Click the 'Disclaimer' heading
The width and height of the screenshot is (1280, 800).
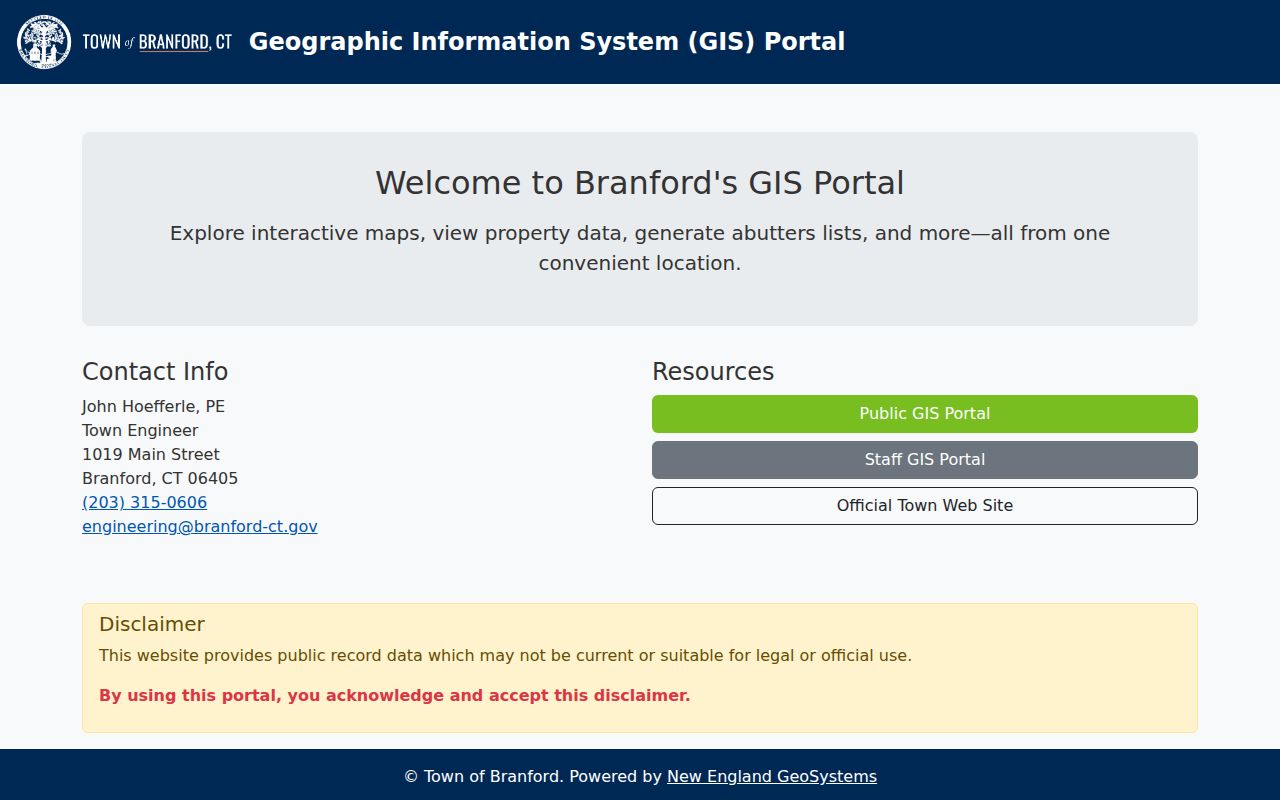click(x=152, y=625)
